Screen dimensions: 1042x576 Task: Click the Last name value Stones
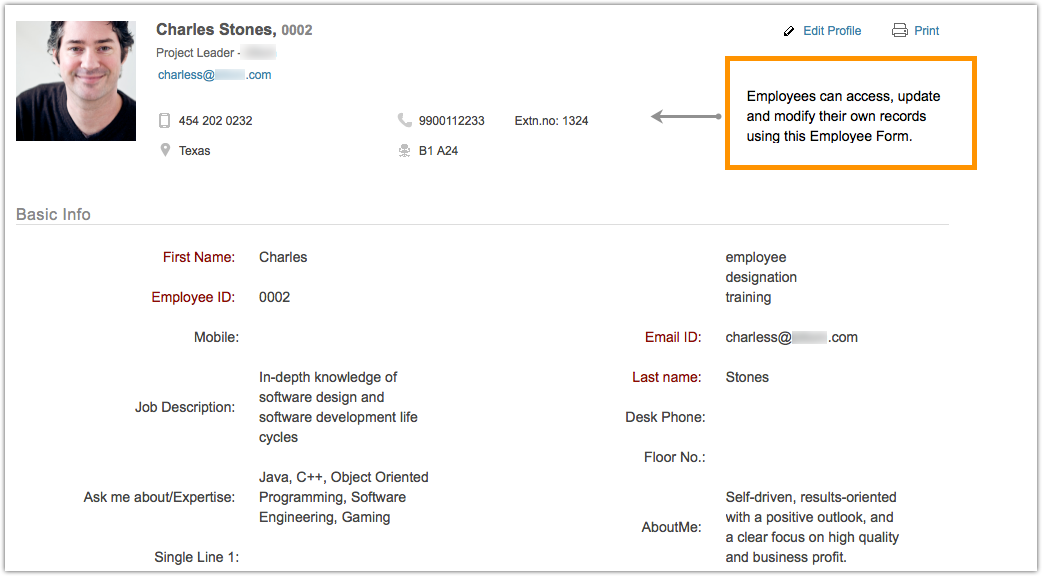click(x=747, y=377)
